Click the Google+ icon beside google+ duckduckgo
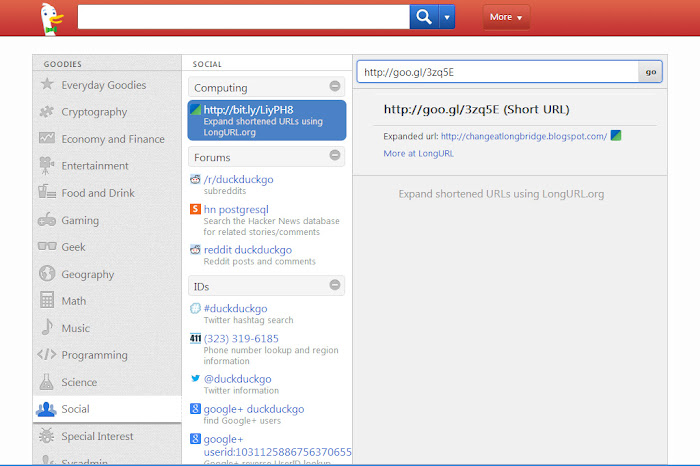Viewport: 700px width, 466px height. pyautogui.click(x=195, y=408)
